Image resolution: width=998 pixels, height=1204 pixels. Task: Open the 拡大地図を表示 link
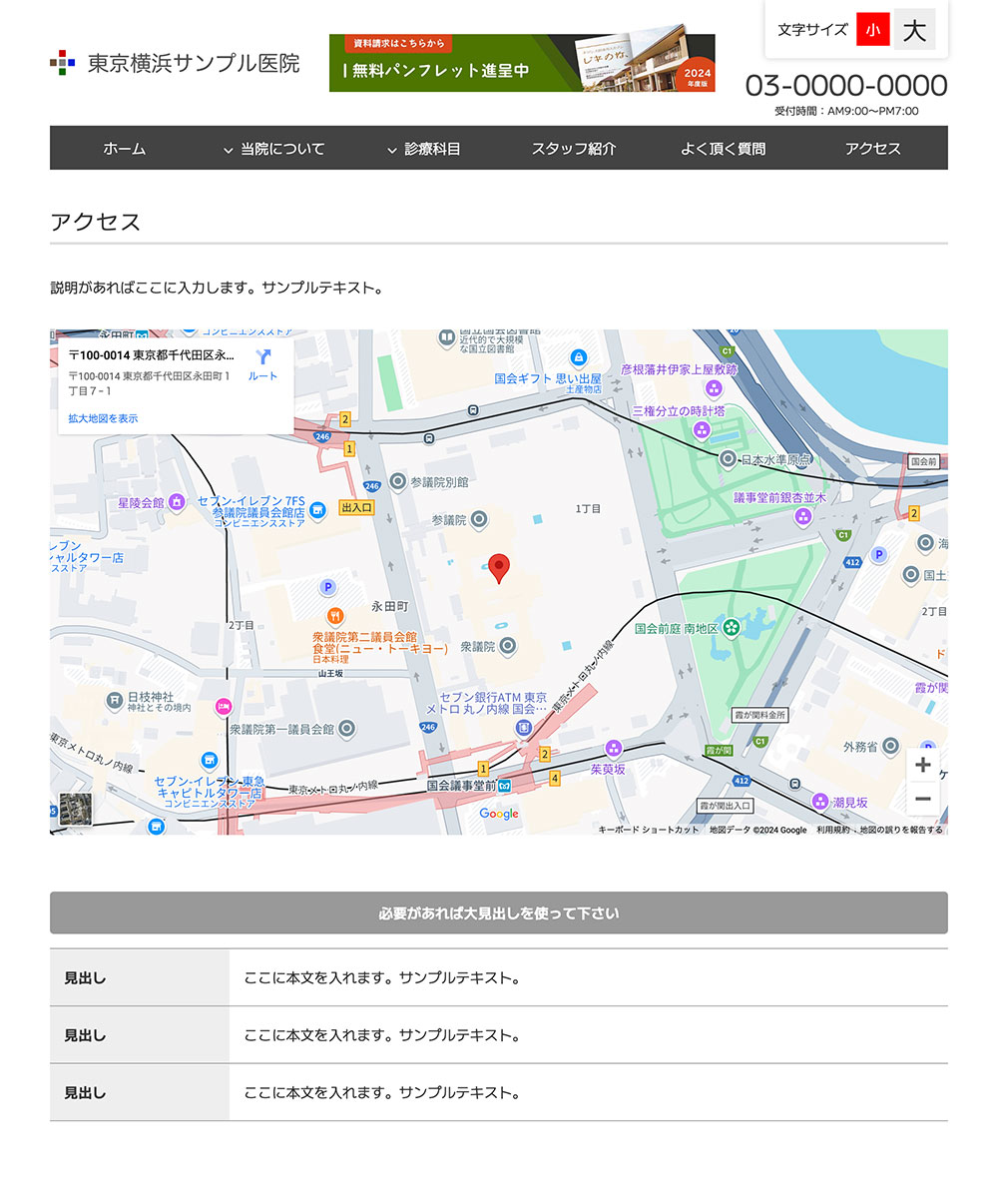click(x=103, y=418)
